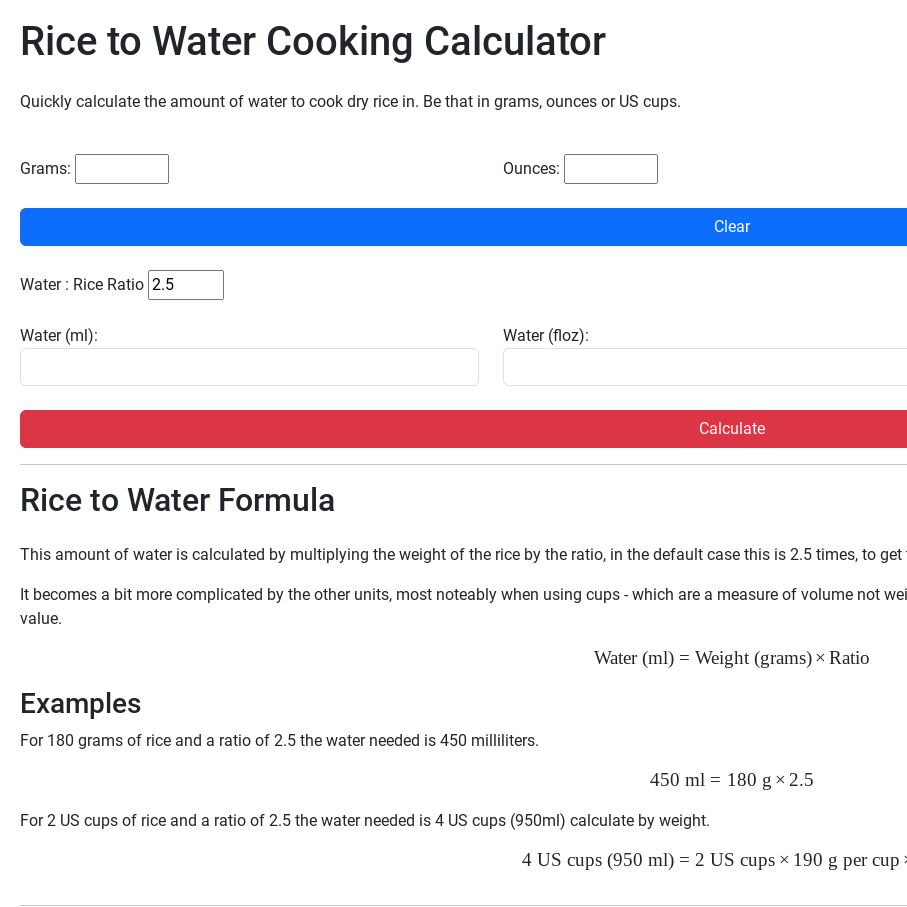The image size is (907, 907).
Task: Click the Rice to Water Cooking Calculator title
Action: (x=312, y=42)
